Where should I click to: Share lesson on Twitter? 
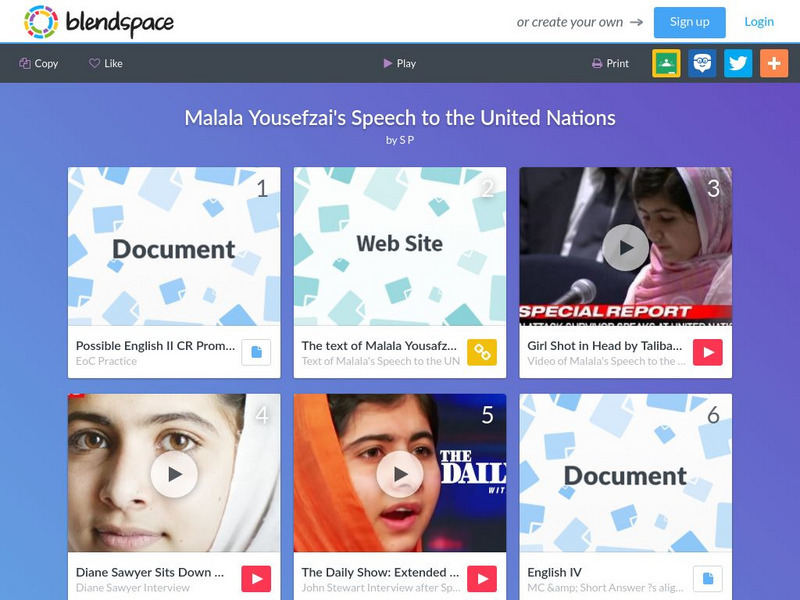pos(738,63)
